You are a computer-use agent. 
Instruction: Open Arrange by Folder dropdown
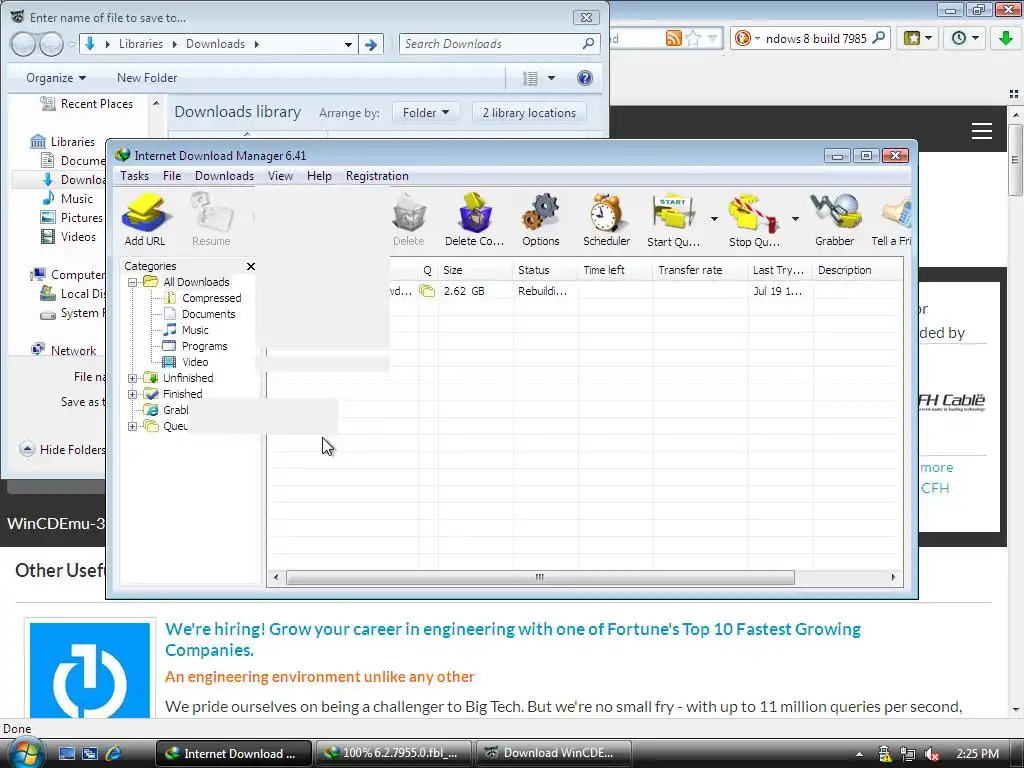(x=426, y=113)
